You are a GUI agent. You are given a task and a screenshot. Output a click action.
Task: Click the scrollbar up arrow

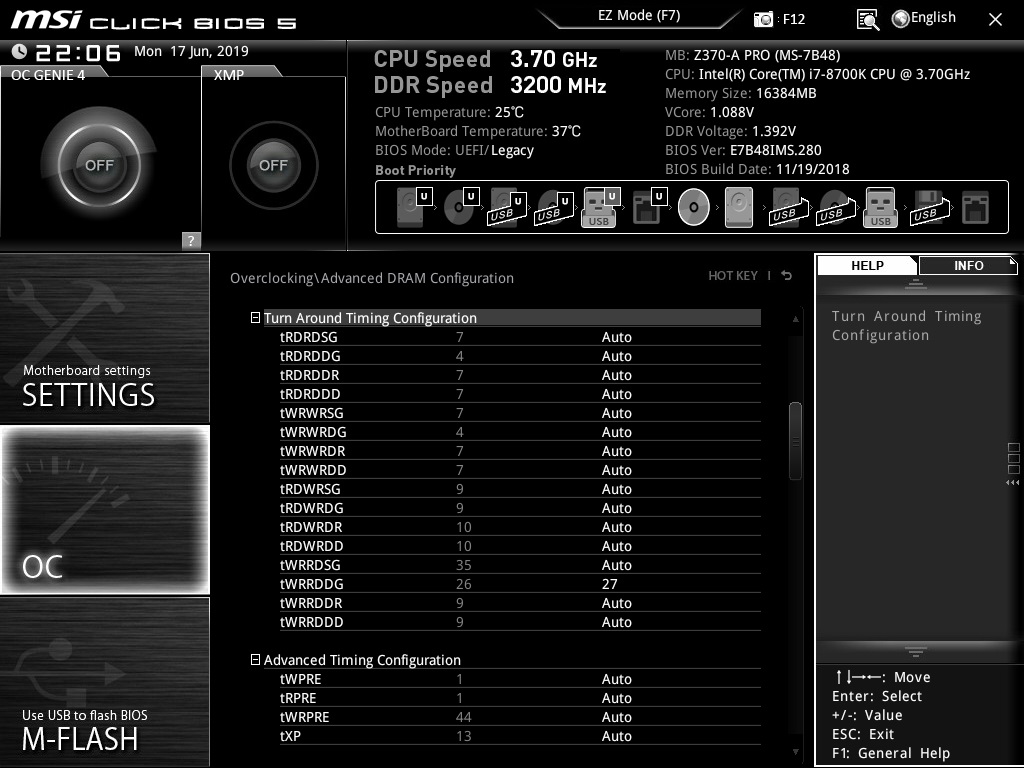coord(795,319)
